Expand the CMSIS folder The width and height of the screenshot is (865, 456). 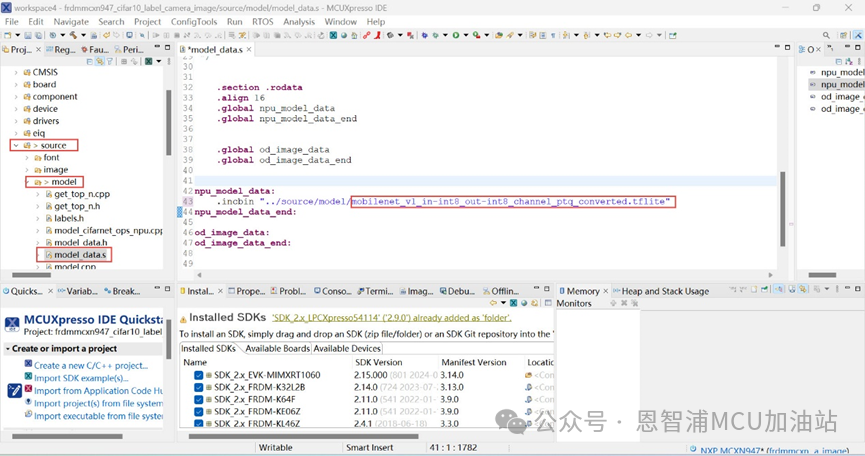(16, 72)
